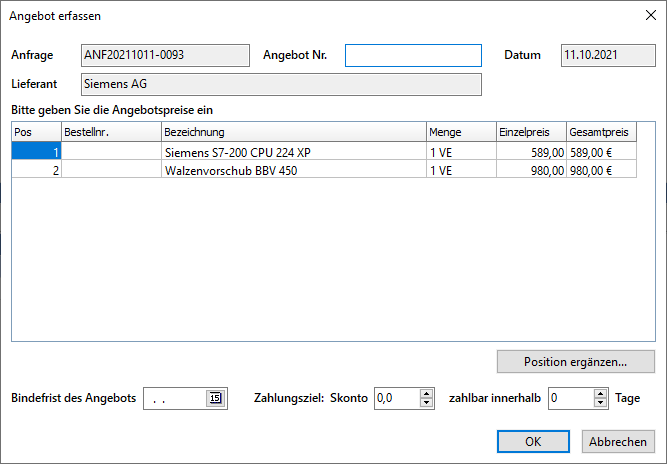Screen dimensions: 667x464
Task: Open the Bindefrist calendar picker icon
Action: coord(215,398)
